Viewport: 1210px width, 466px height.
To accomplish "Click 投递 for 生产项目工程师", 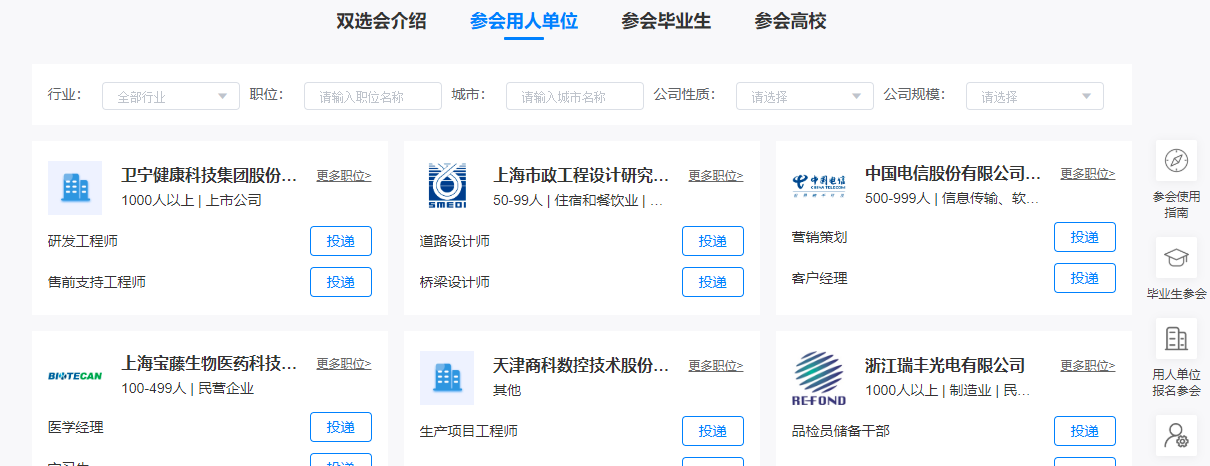I will [x=713, y=431].
